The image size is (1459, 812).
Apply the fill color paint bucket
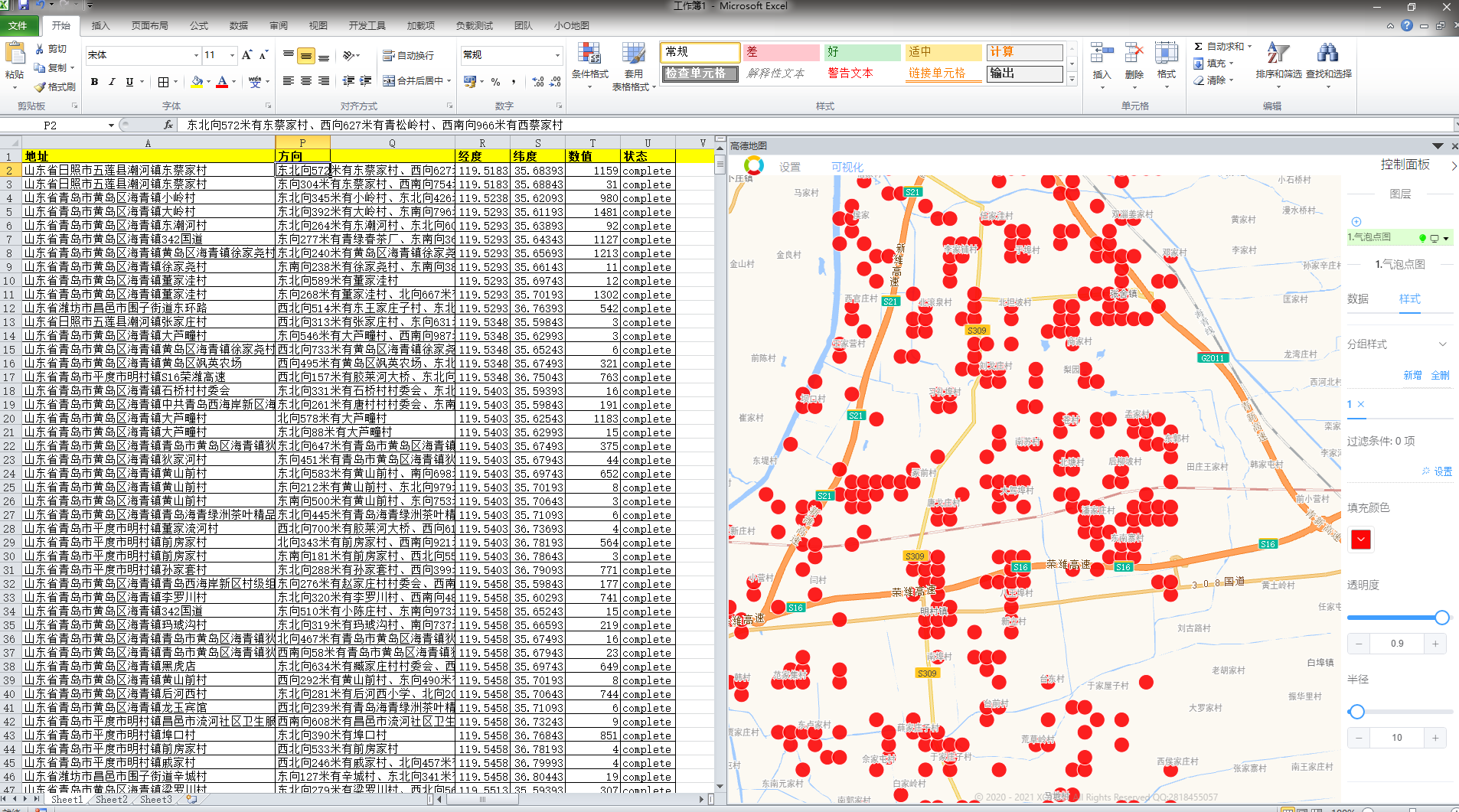[x=197, y=82]
